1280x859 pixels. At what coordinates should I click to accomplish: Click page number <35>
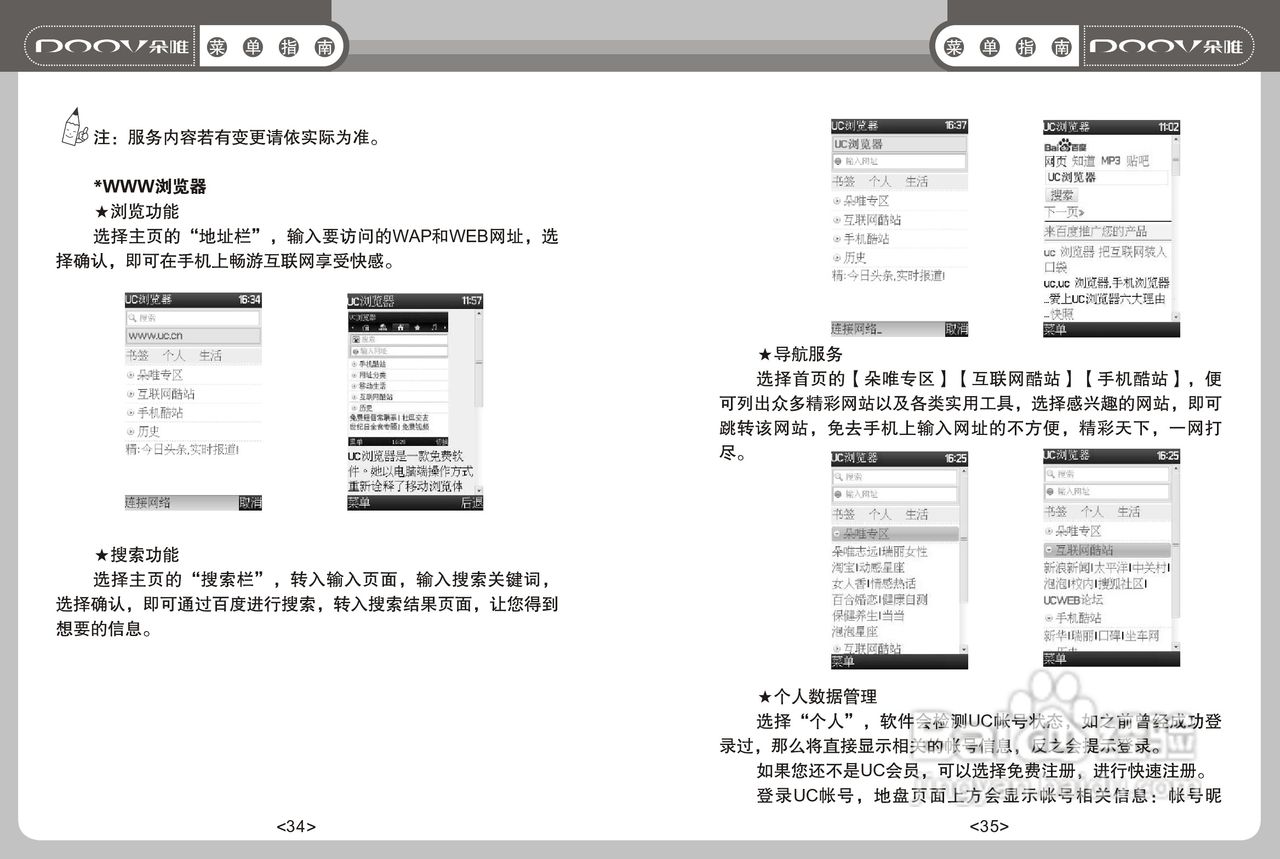click(989, 826)
